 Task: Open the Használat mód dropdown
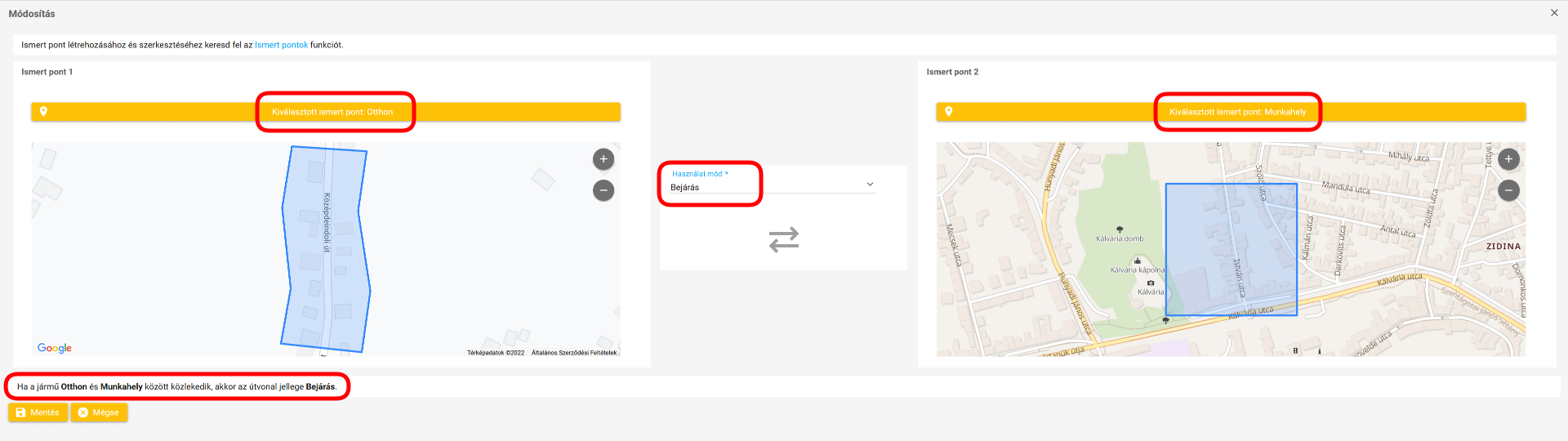pyautogui.click(x=768, y=187)
